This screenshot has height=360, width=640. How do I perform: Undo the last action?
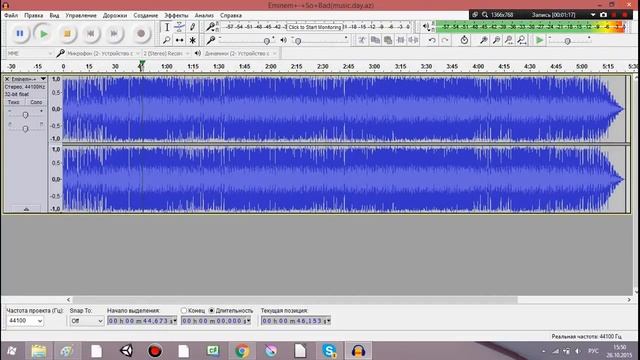[x=432, y=40]
